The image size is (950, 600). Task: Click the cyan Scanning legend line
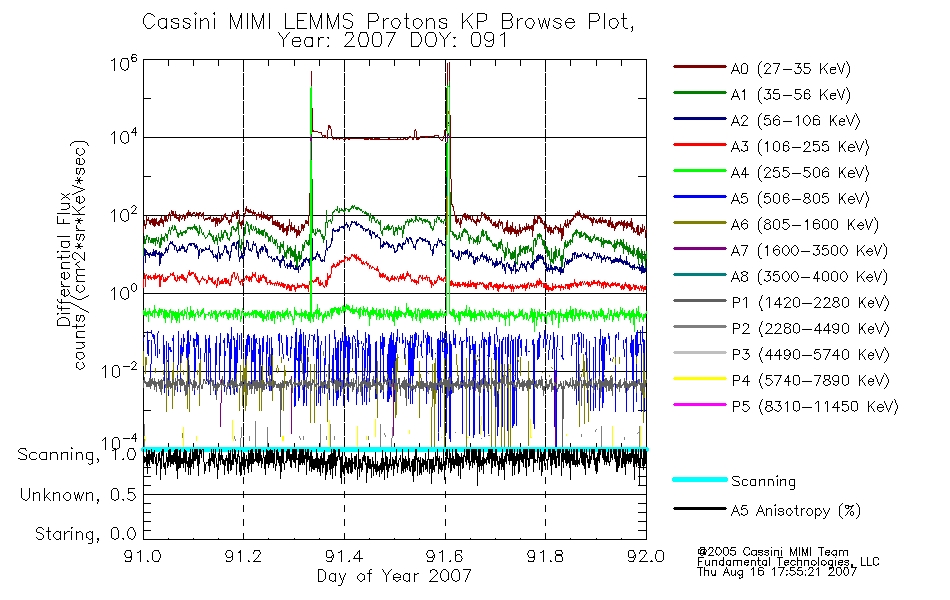700,479
